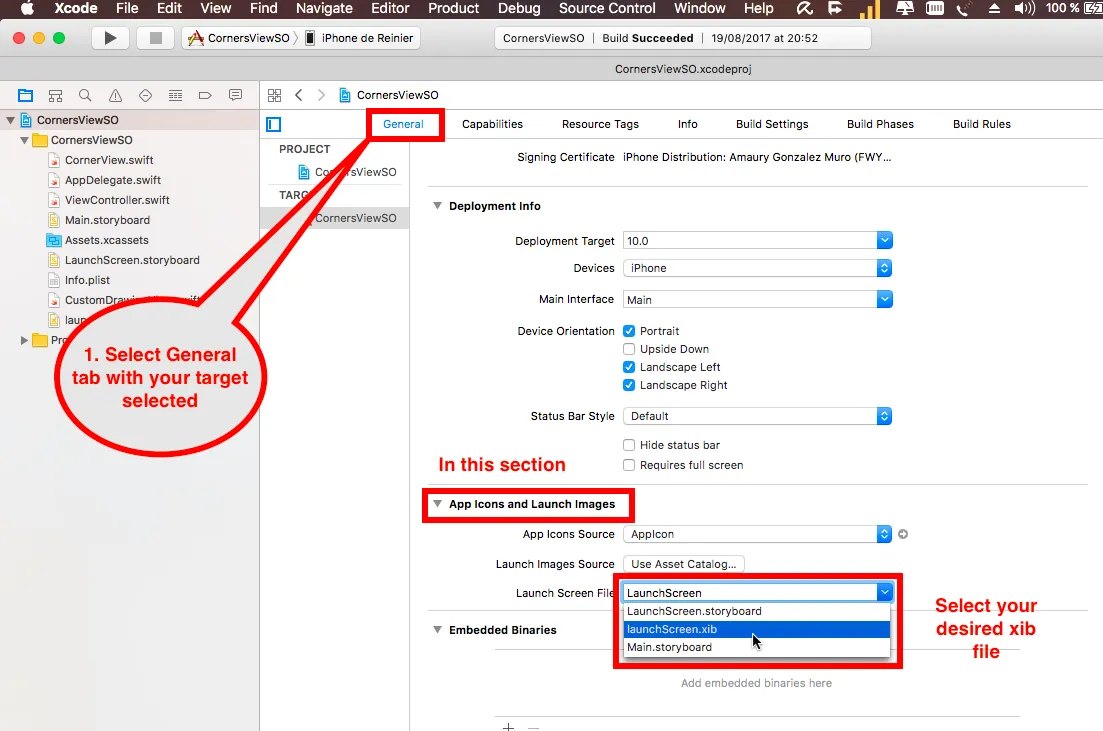Select ViewController.swift in the navigator
This screenshot has height=731, width=1103.
pos(117,200)
